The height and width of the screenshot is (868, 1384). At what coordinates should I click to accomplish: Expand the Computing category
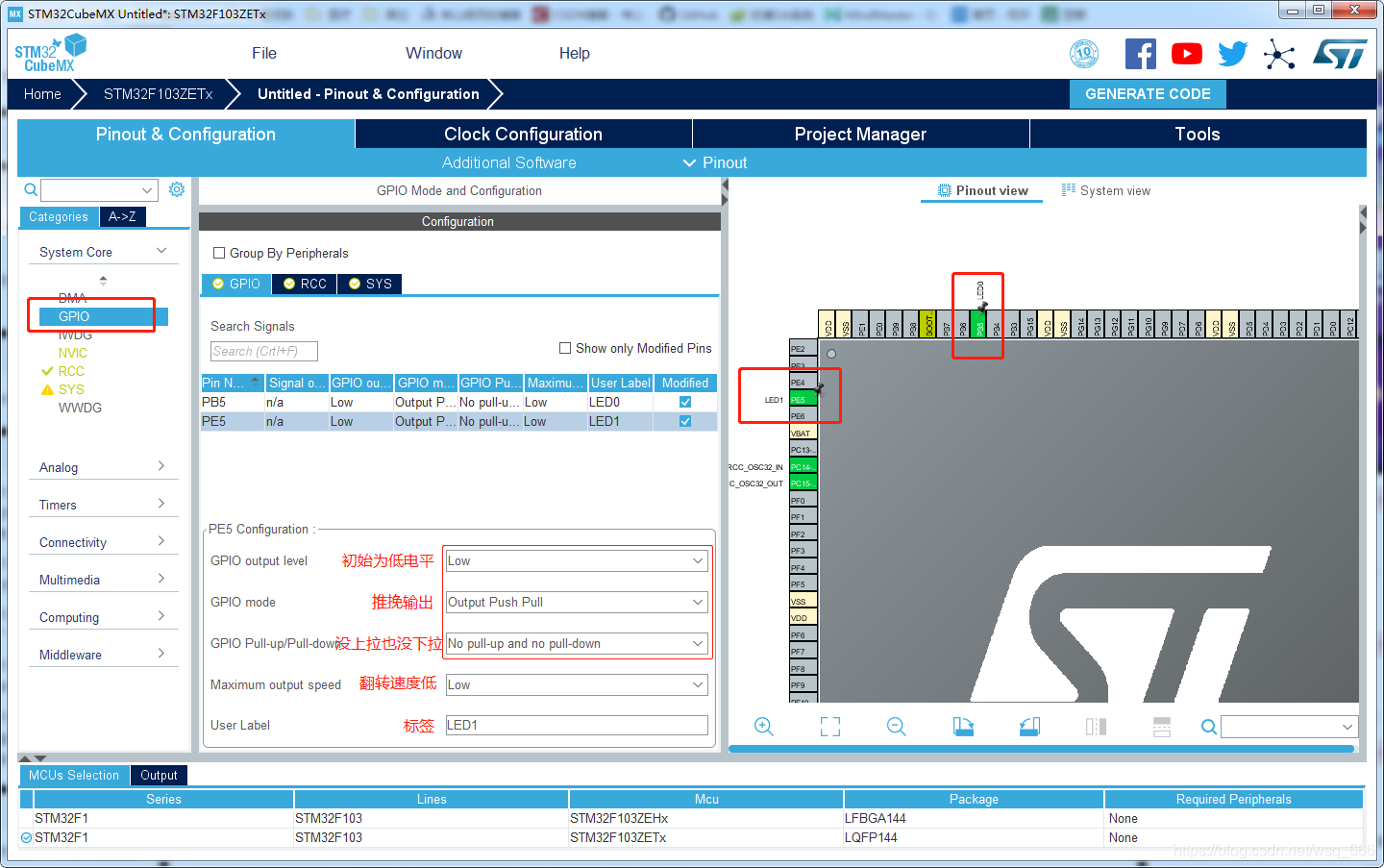[x=161, y=616]
